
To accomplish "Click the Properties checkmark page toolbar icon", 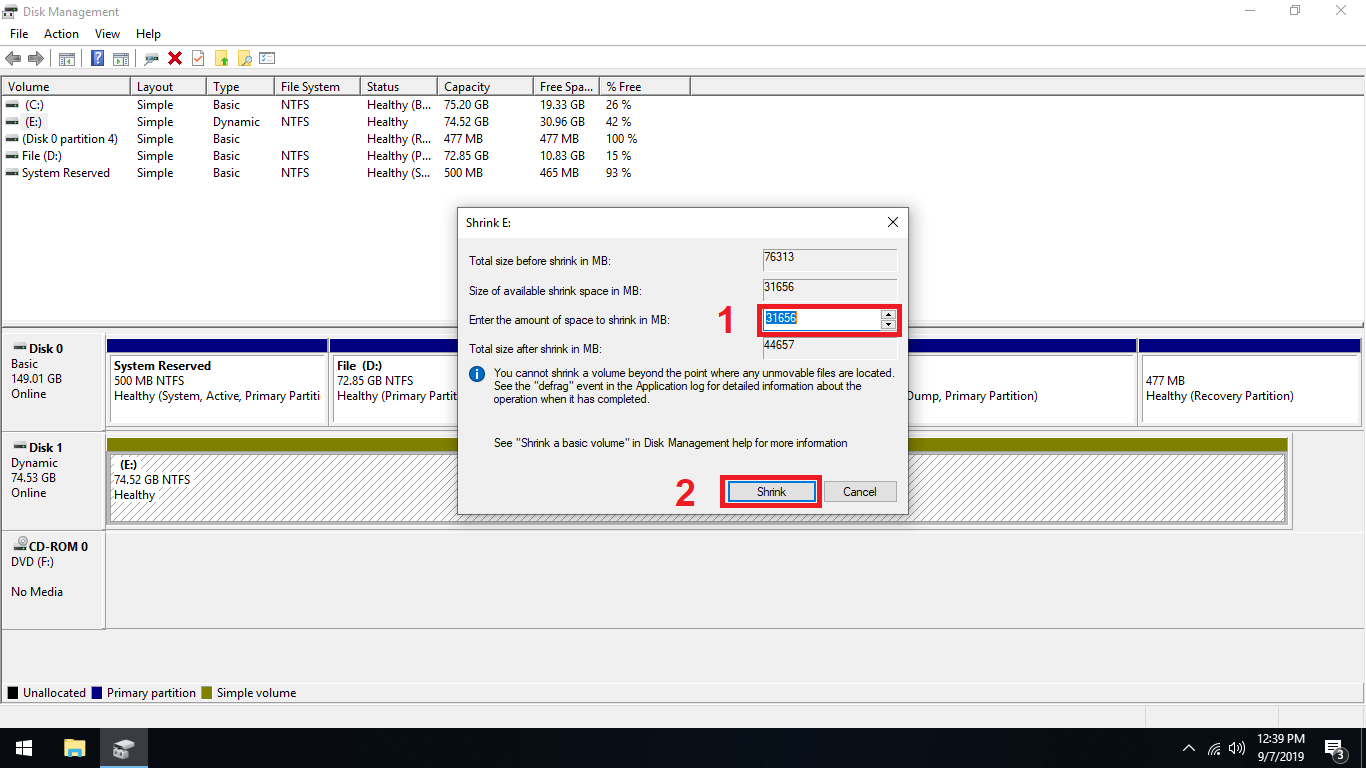I will coord(198,58).
